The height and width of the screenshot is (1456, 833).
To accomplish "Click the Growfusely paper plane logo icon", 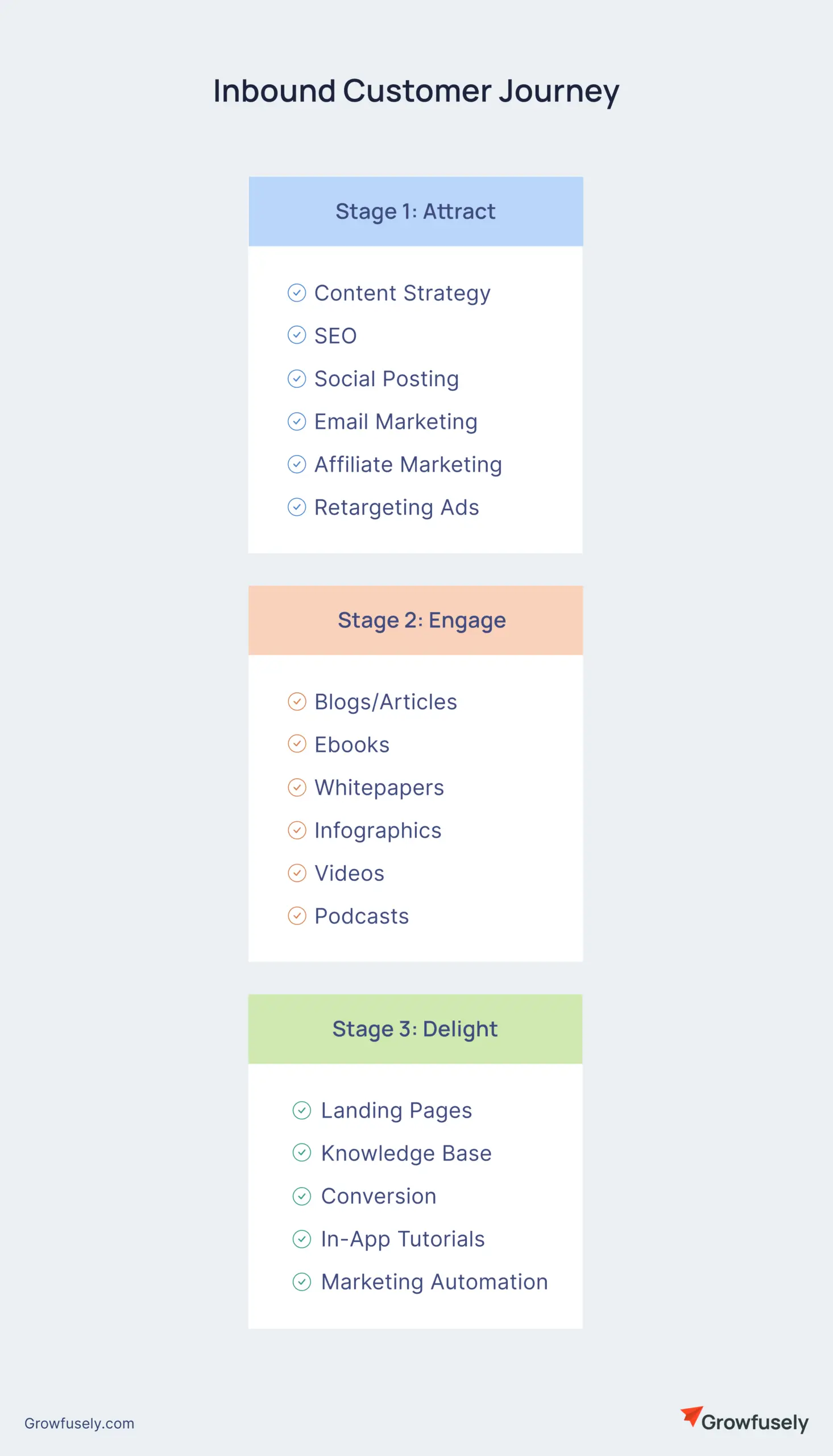I will (691, 1417).
